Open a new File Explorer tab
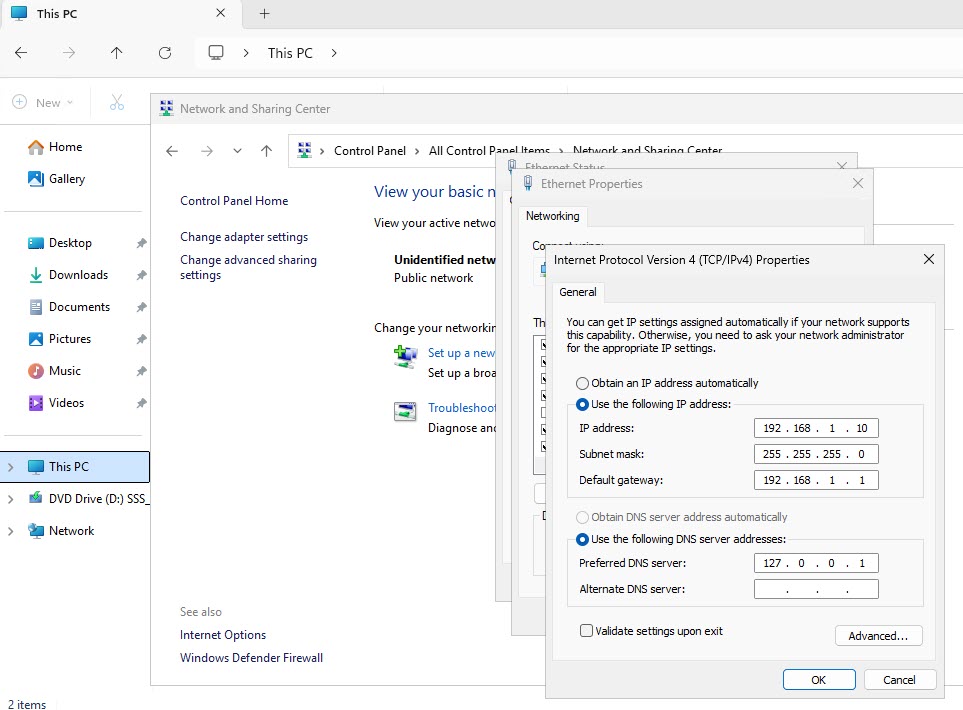The height and width of the screenshot is (710, 963). pyautogui.click(x=264, y=14)
